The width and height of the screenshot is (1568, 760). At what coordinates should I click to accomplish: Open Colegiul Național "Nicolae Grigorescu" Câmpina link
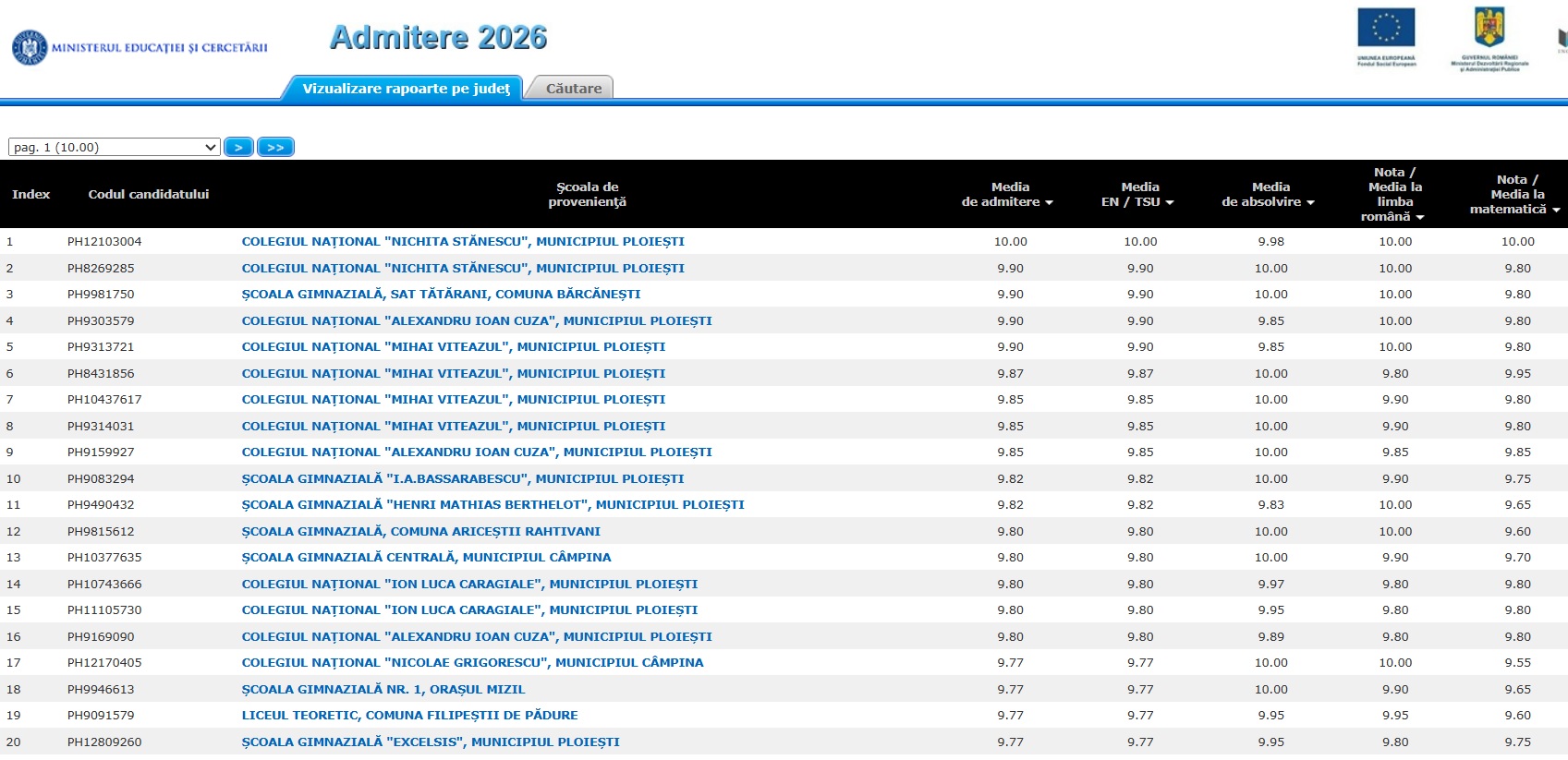(x=472, y=662)
